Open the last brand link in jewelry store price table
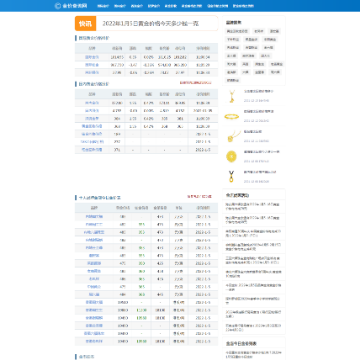This screenshot has height=360, width=360. pyautogui.click(x=94, y=341)
